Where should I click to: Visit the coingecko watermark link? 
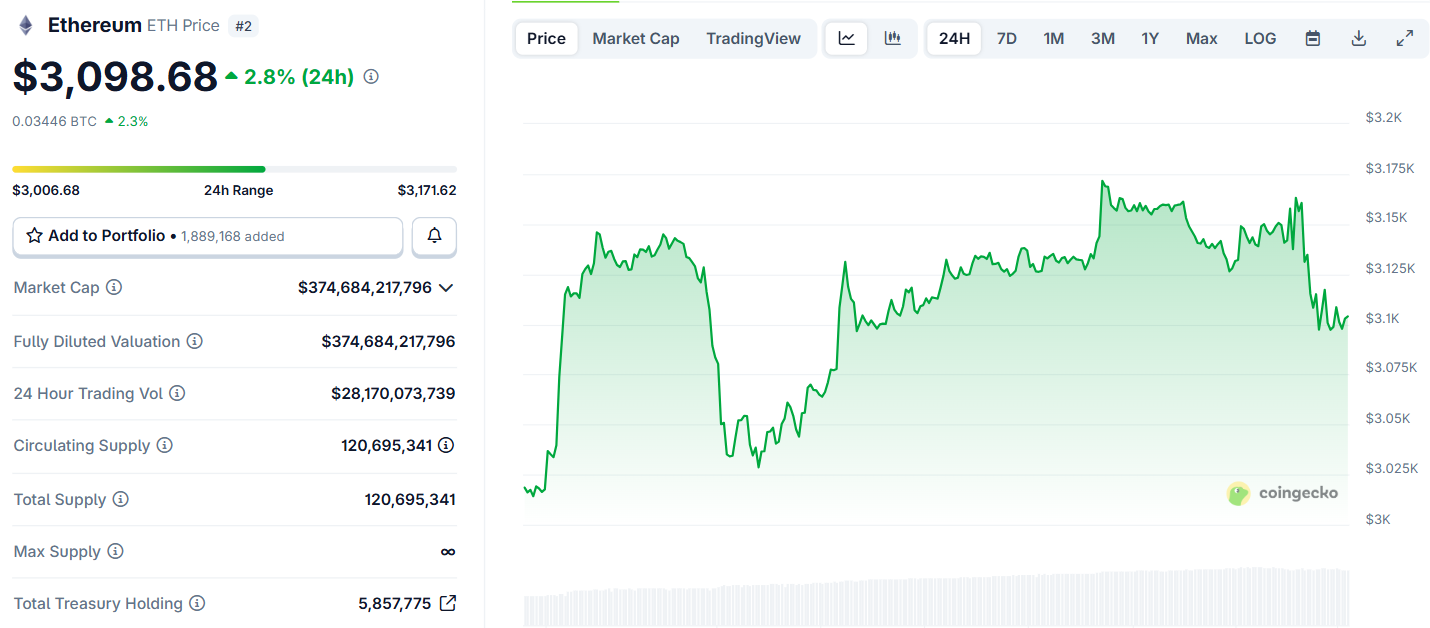pos(1283,493)
